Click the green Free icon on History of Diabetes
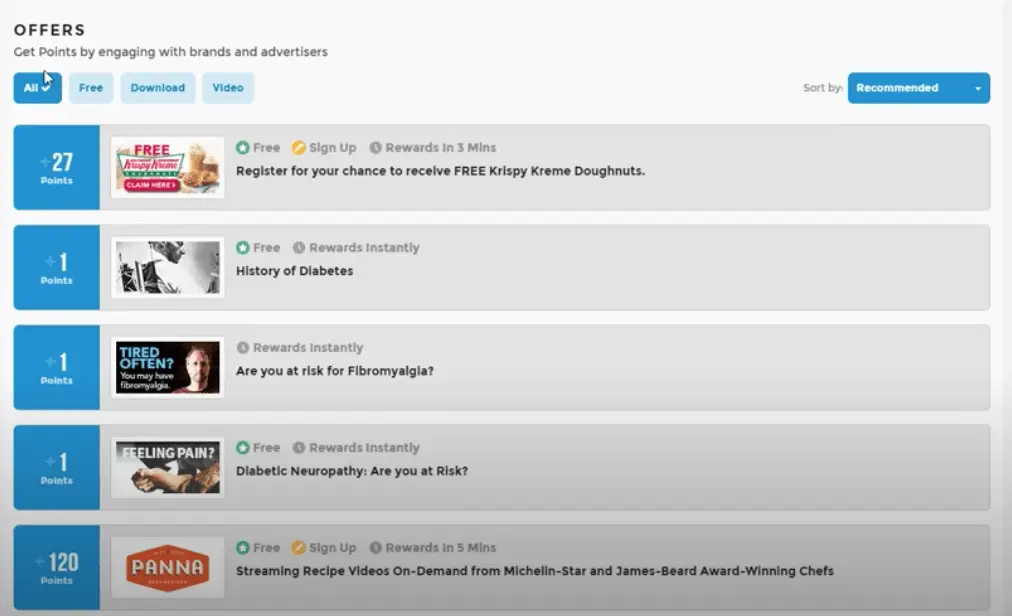 tap(243, 248)
